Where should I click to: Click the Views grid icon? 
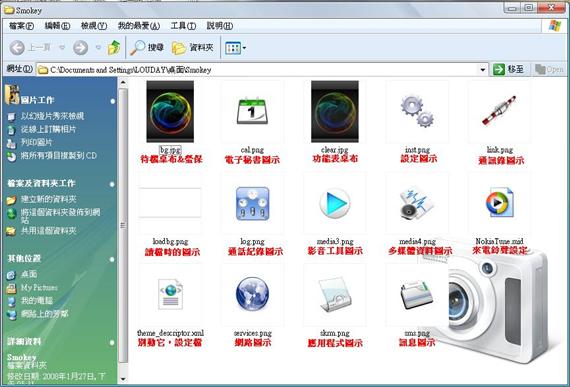point(233,48)
